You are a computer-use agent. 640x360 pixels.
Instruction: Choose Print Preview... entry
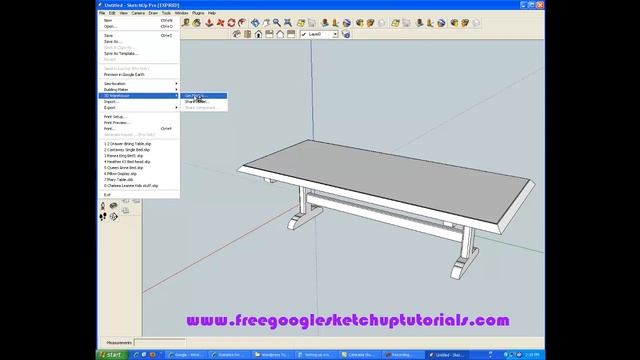139,122
